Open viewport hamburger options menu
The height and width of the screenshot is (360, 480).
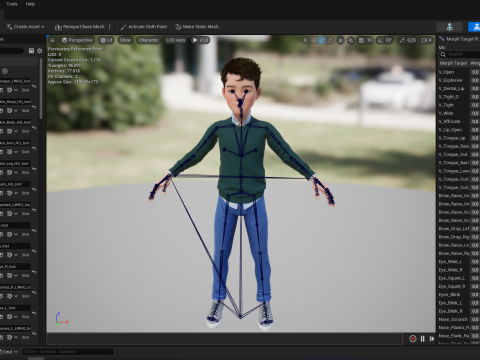pyautogui.click(x=52, y=40)
